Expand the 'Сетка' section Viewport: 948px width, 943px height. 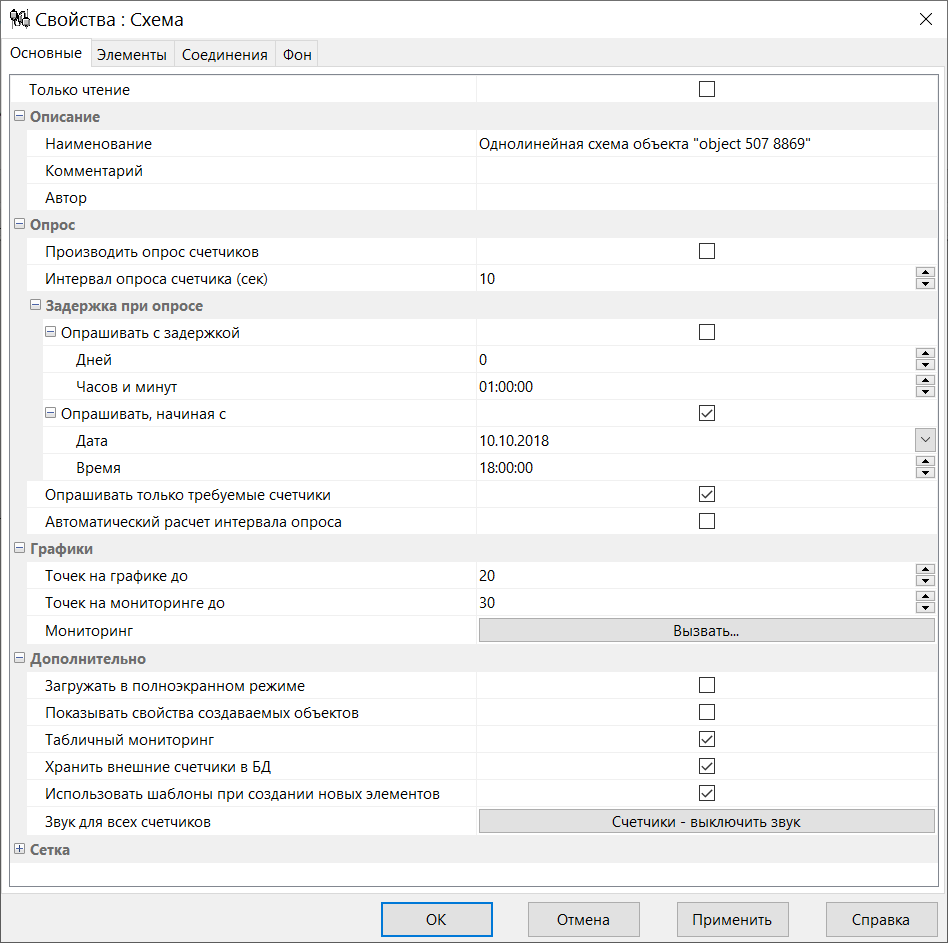coord(20,849)
